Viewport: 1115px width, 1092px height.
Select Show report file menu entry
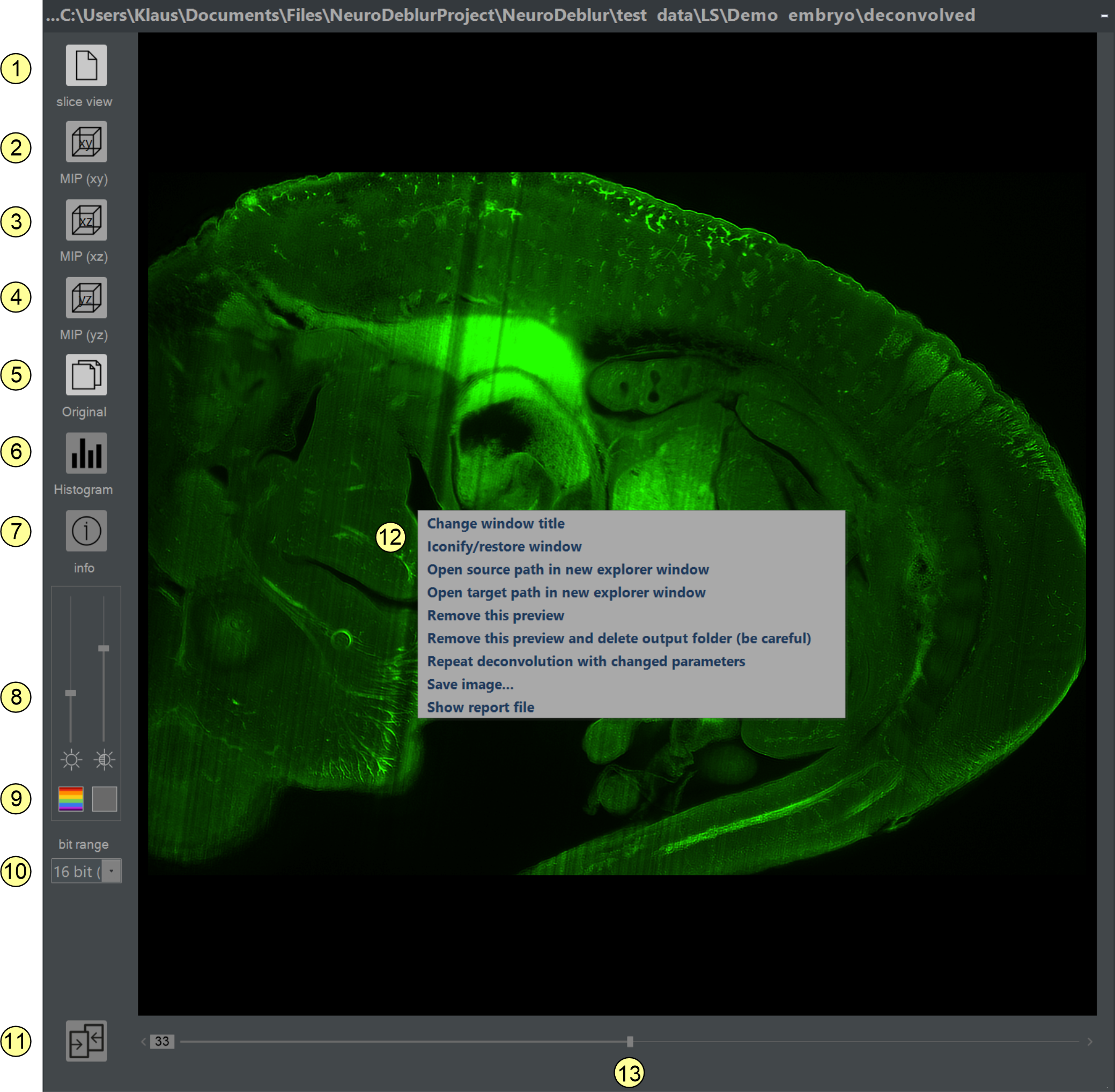coord(481,707)
